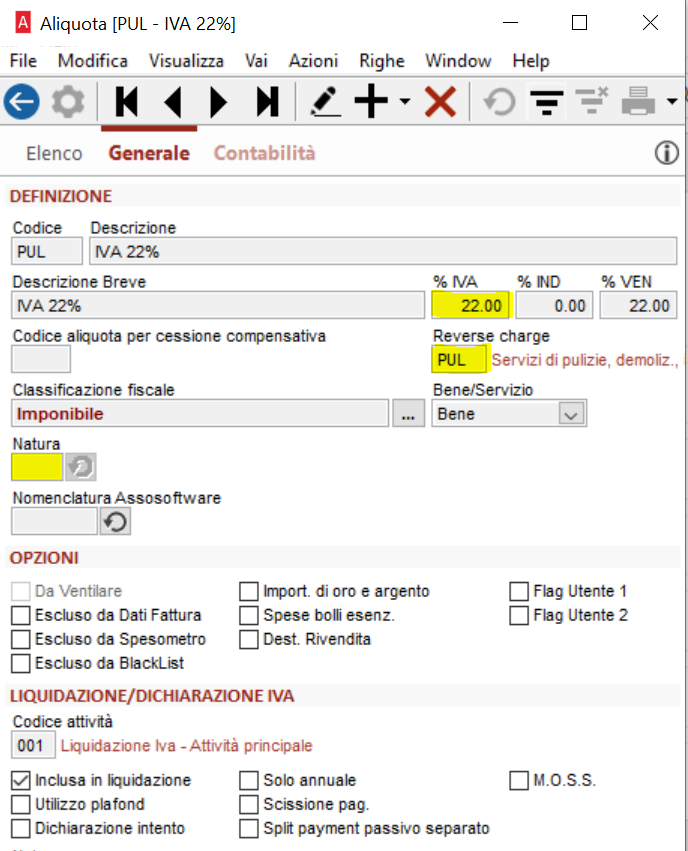Check Dichiarazione intento
This screenshot has height=851, width=688.
(21, 828)
